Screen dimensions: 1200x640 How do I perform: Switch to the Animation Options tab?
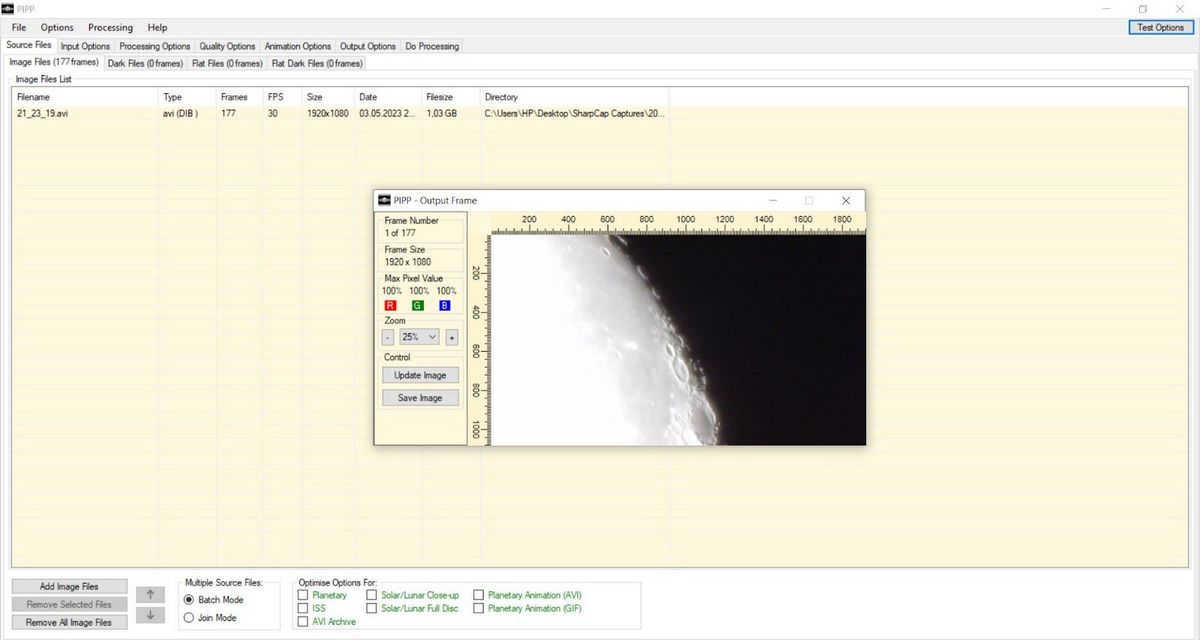298,46
